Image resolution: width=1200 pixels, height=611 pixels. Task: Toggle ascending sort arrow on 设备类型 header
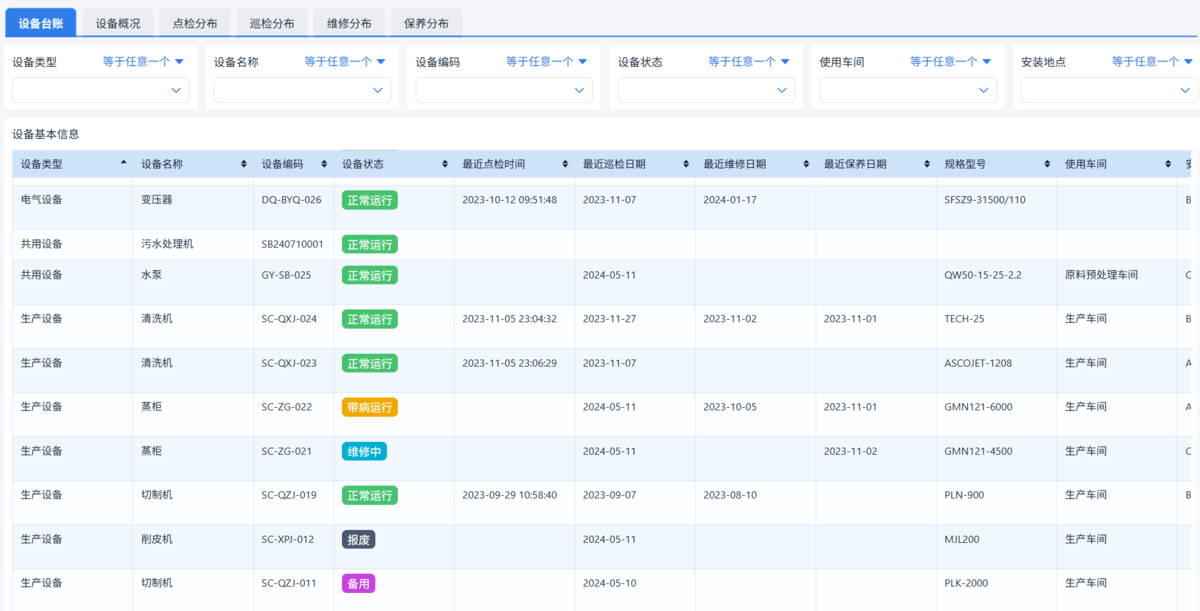(x=123, y=162)
